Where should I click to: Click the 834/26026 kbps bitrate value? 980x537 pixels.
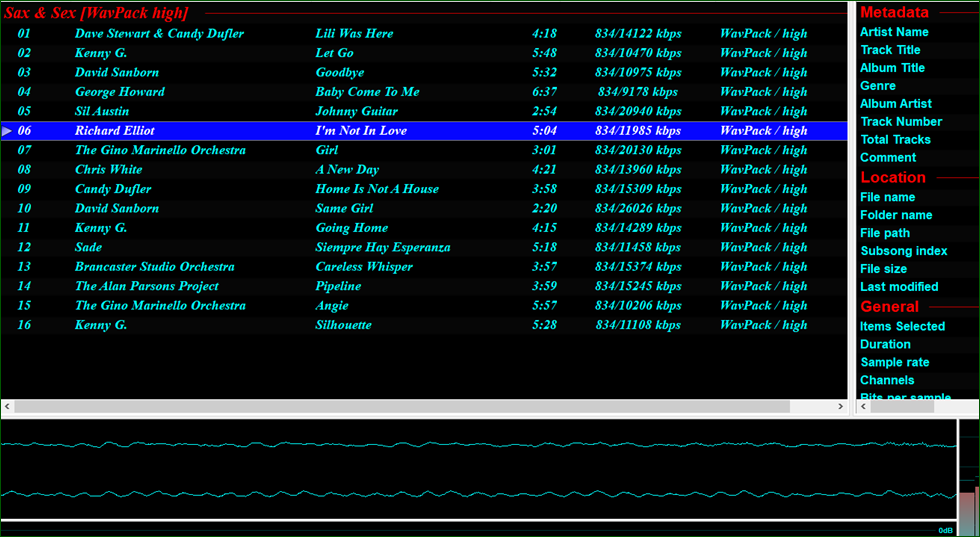[638, 208]
